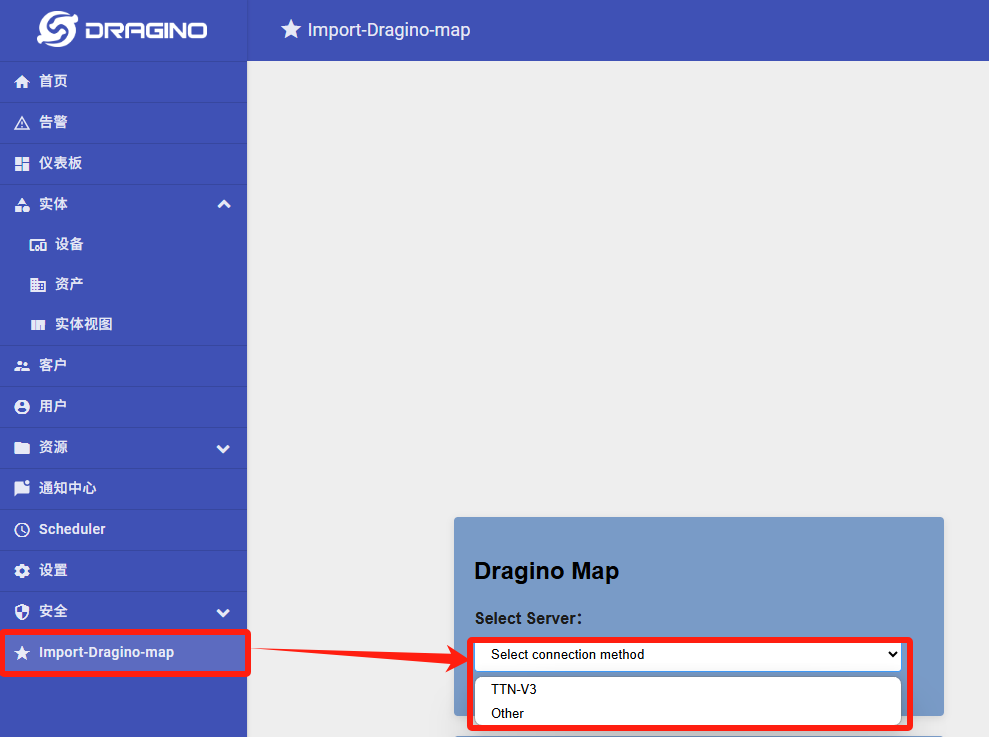Open the Import-Dragino-map sidebar item
989x737 pixels.
tap(124, 653)
